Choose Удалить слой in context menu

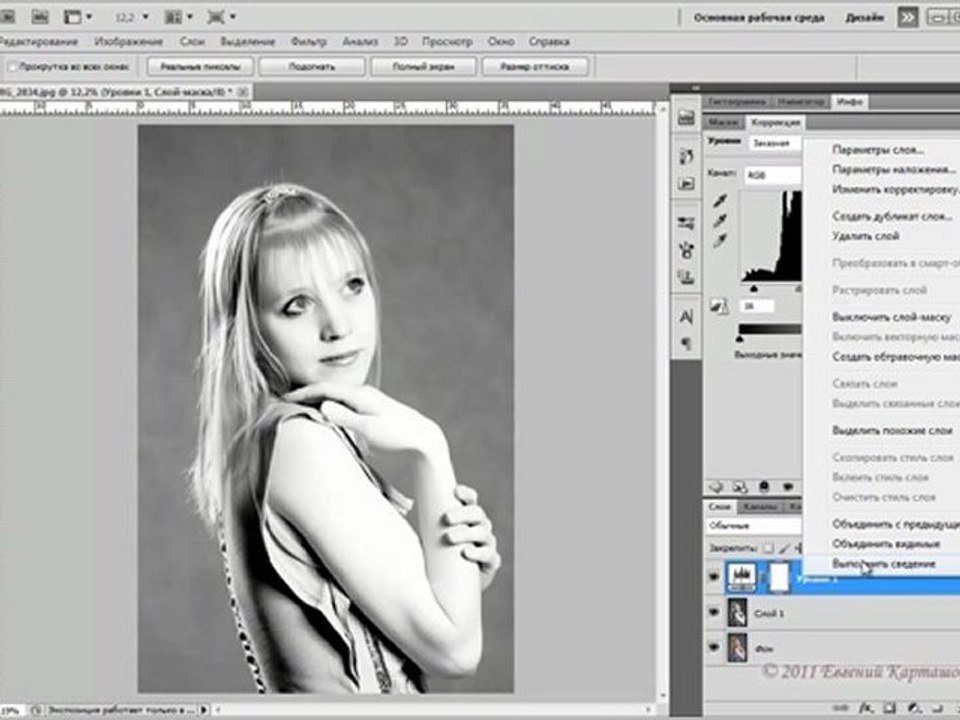click(x=866, y=236)
